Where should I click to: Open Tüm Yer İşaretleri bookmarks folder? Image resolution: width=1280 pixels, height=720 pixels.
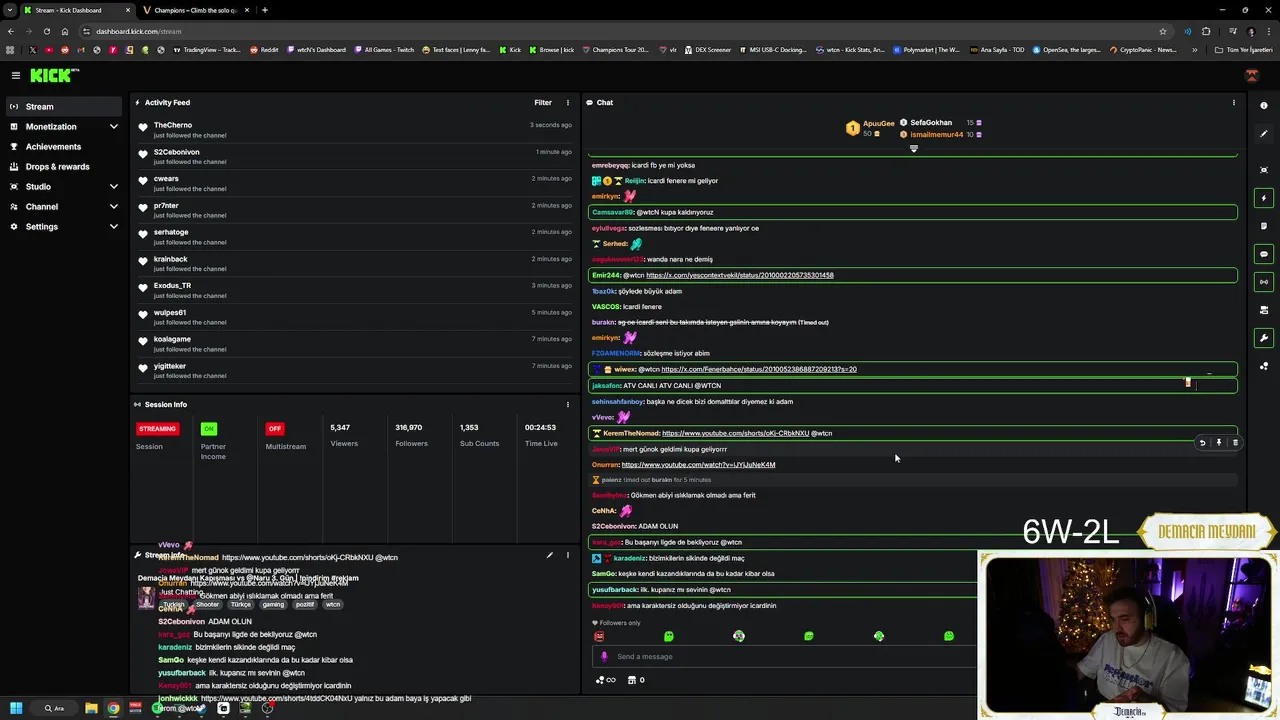click(1244, 50)
